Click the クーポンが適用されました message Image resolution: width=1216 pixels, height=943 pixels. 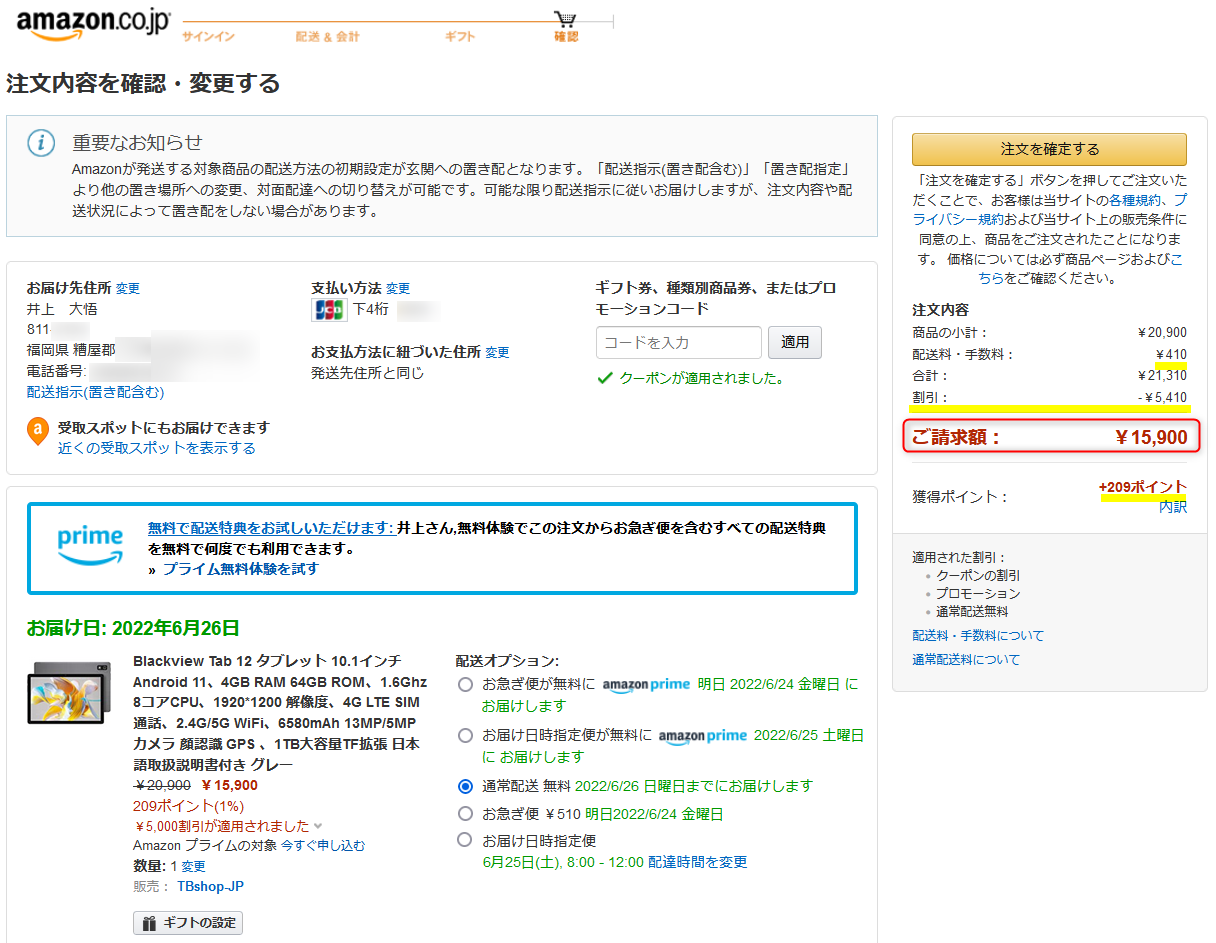pyautogui.click(x=701, y=378)
